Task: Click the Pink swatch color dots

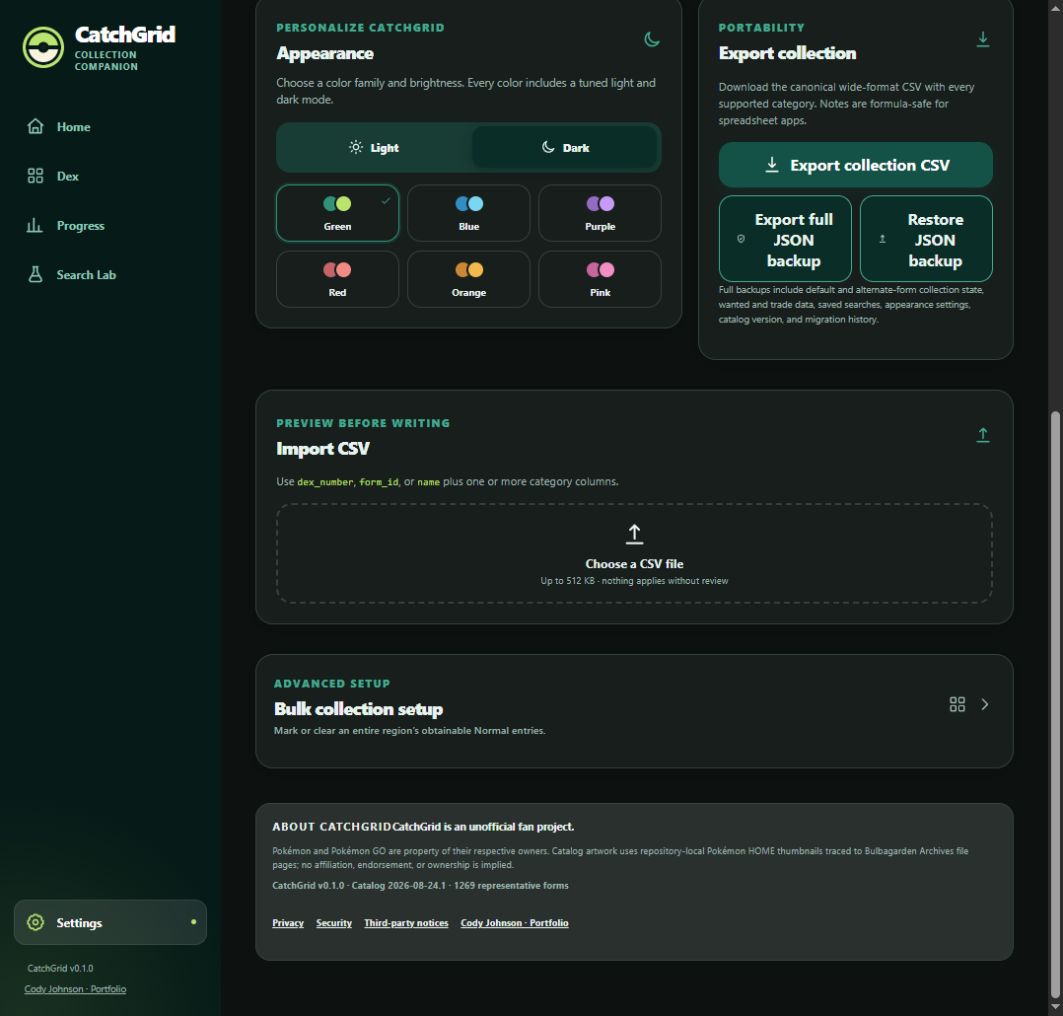Action: [600, 270]
